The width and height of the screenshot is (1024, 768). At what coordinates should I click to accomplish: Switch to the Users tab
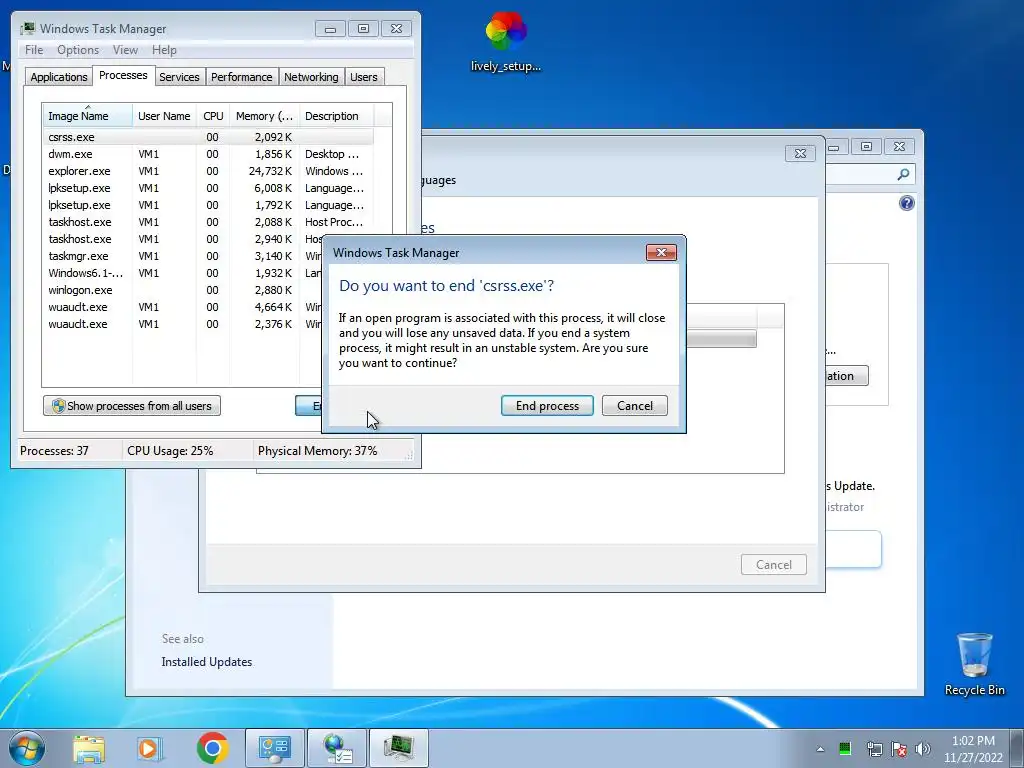coord(364,77)
